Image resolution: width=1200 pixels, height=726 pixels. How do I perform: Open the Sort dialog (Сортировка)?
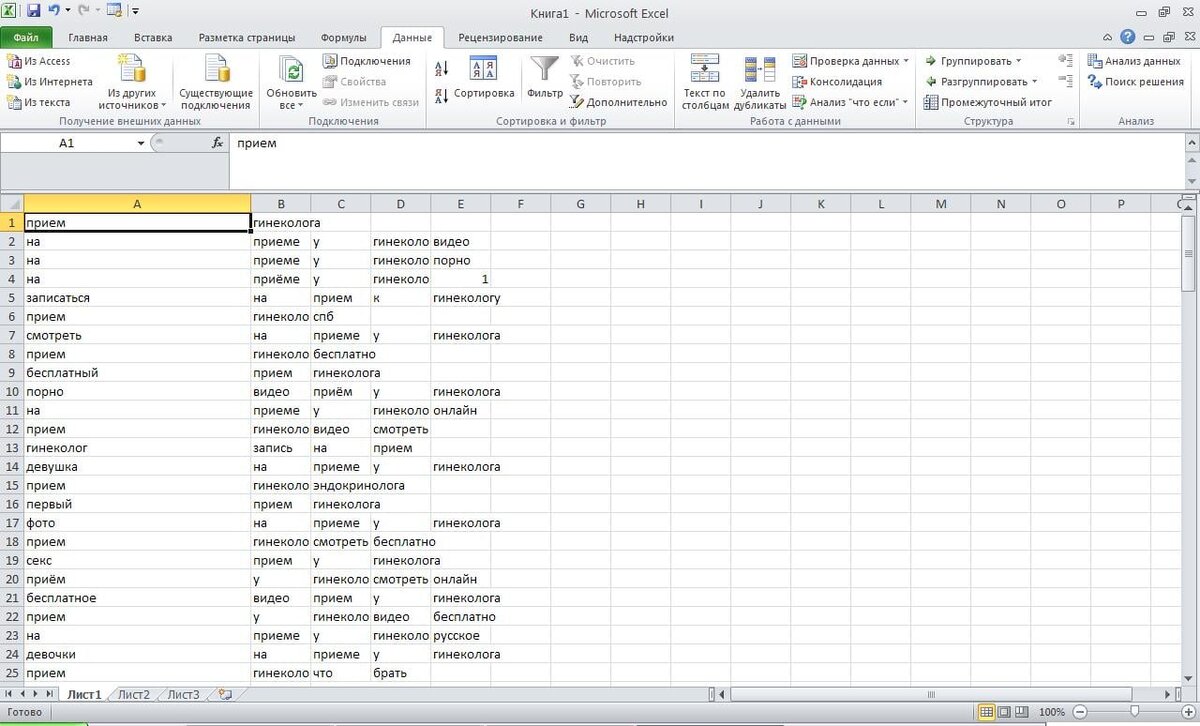484,78
